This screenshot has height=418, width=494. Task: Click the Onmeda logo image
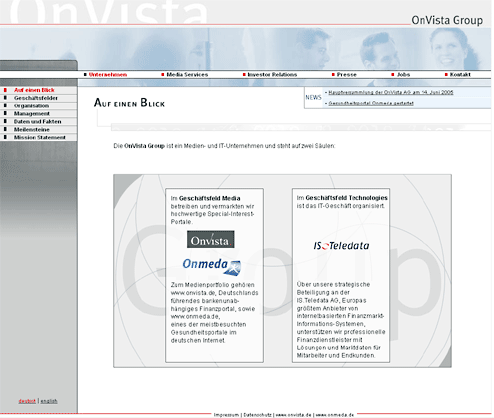(212, 266)
